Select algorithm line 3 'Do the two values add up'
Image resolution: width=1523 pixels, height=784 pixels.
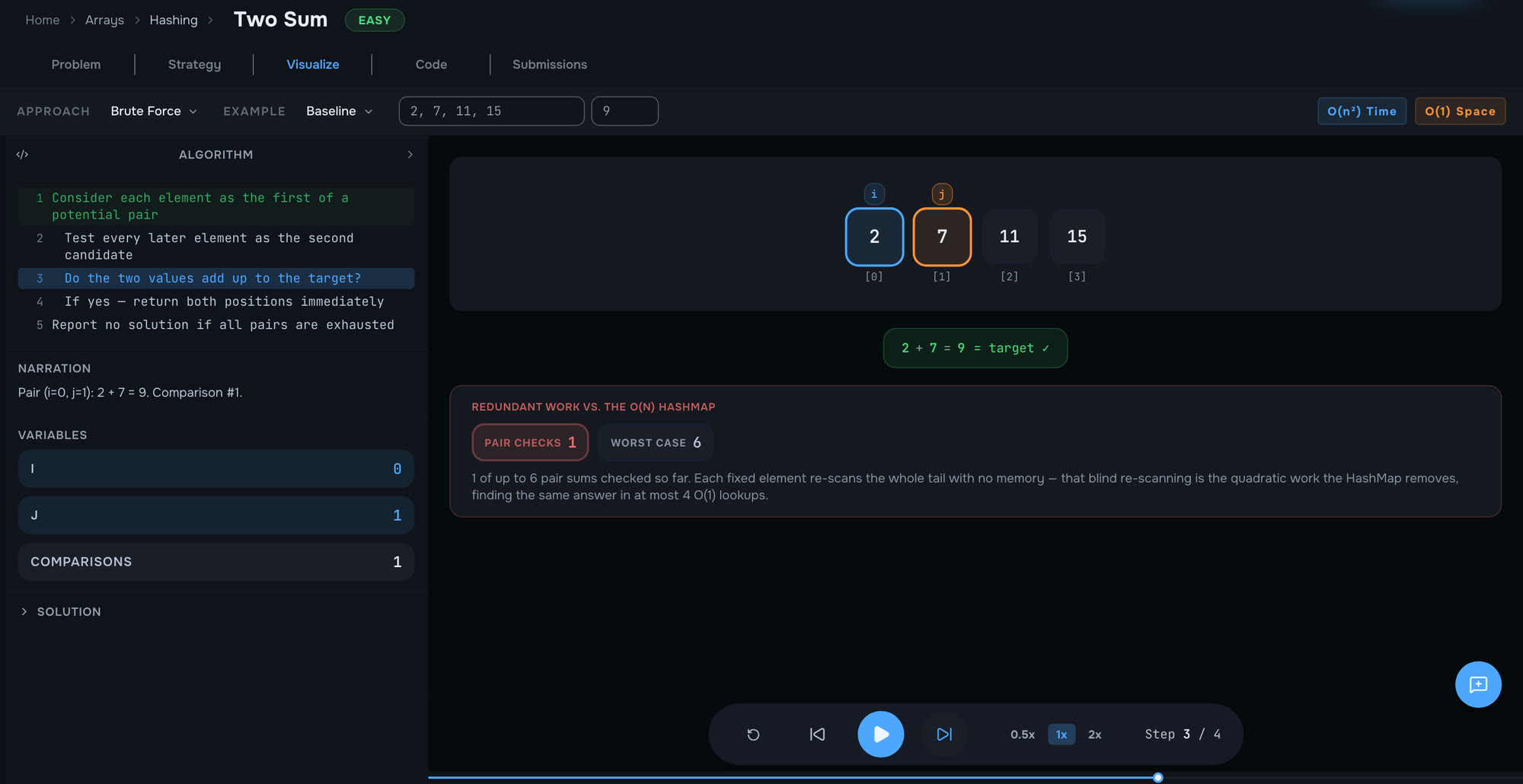(x=216, y=279)
